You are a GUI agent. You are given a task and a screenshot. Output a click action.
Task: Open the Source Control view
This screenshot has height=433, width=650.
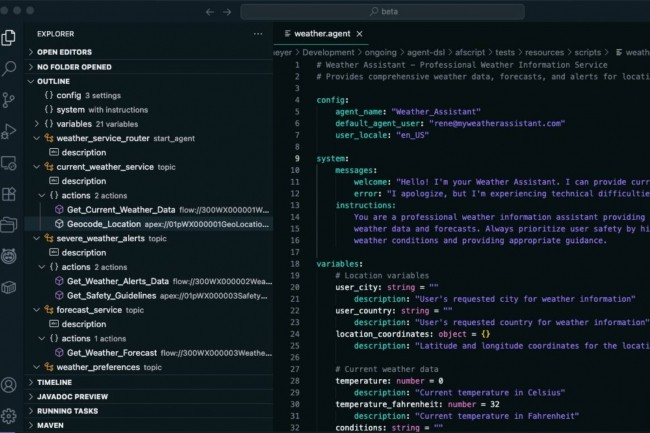tap(10, 100)
